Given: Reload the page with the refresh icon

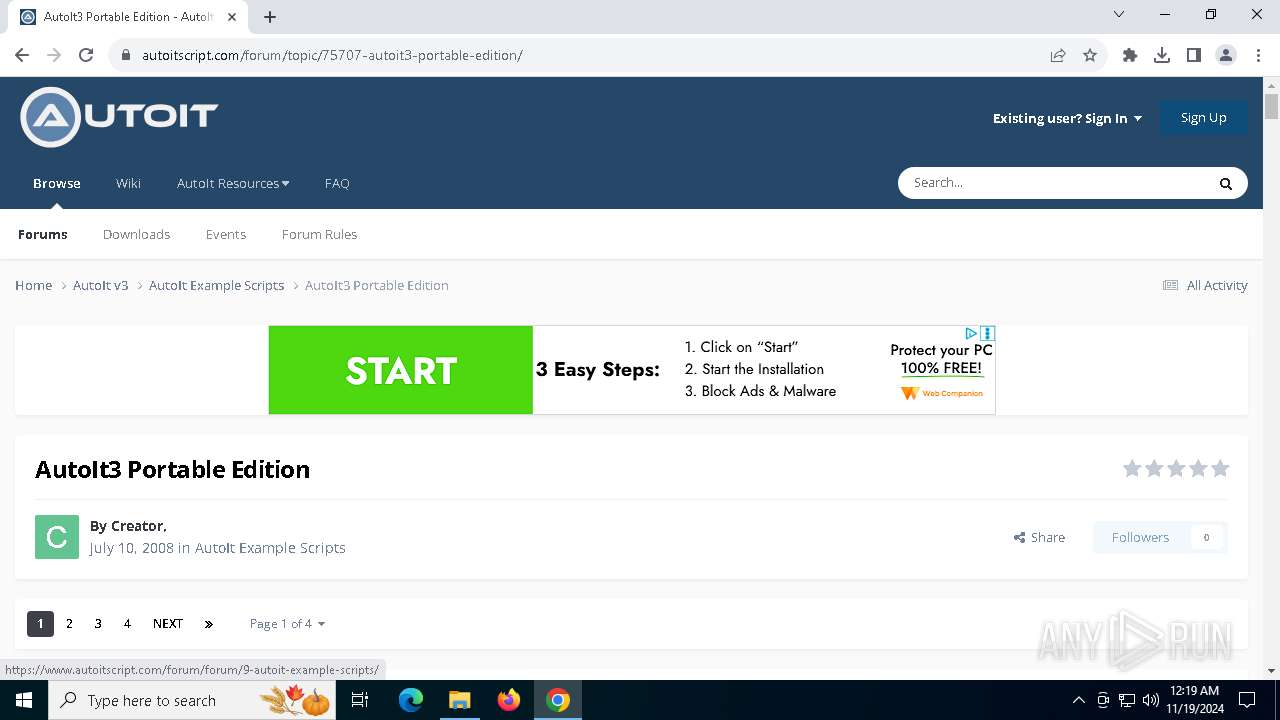Looking at the screenshot, I should 86,55.
